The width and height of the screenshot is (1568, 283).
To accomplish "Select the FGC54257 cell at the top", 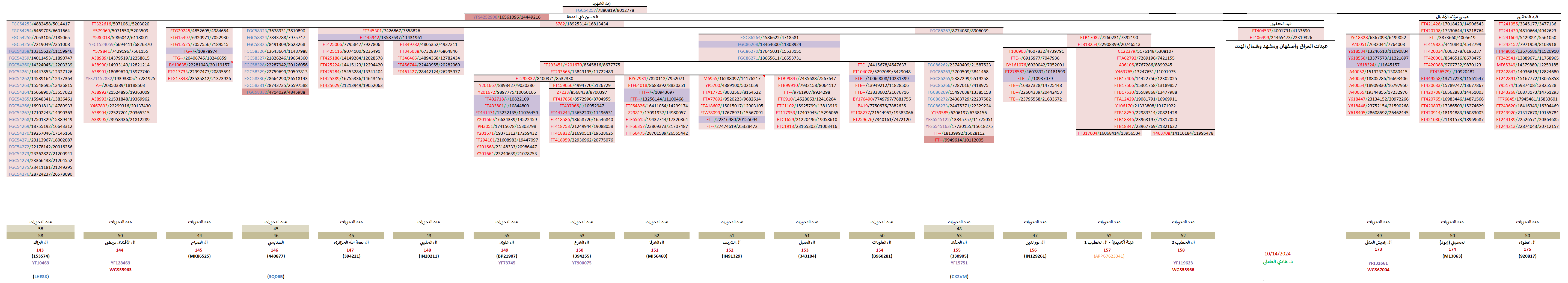I will tap(604, 10).
